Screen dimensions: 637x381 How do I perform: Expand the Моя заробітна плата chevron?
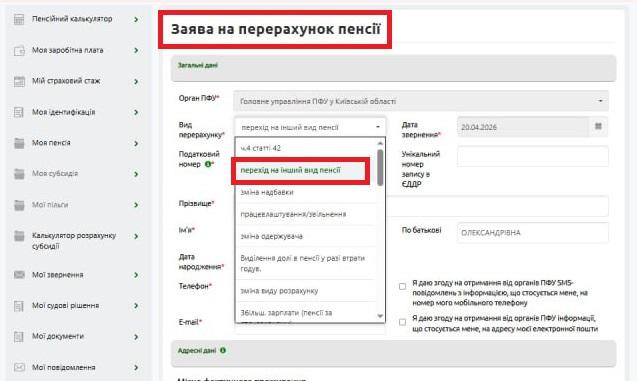(x=136, y=51)
